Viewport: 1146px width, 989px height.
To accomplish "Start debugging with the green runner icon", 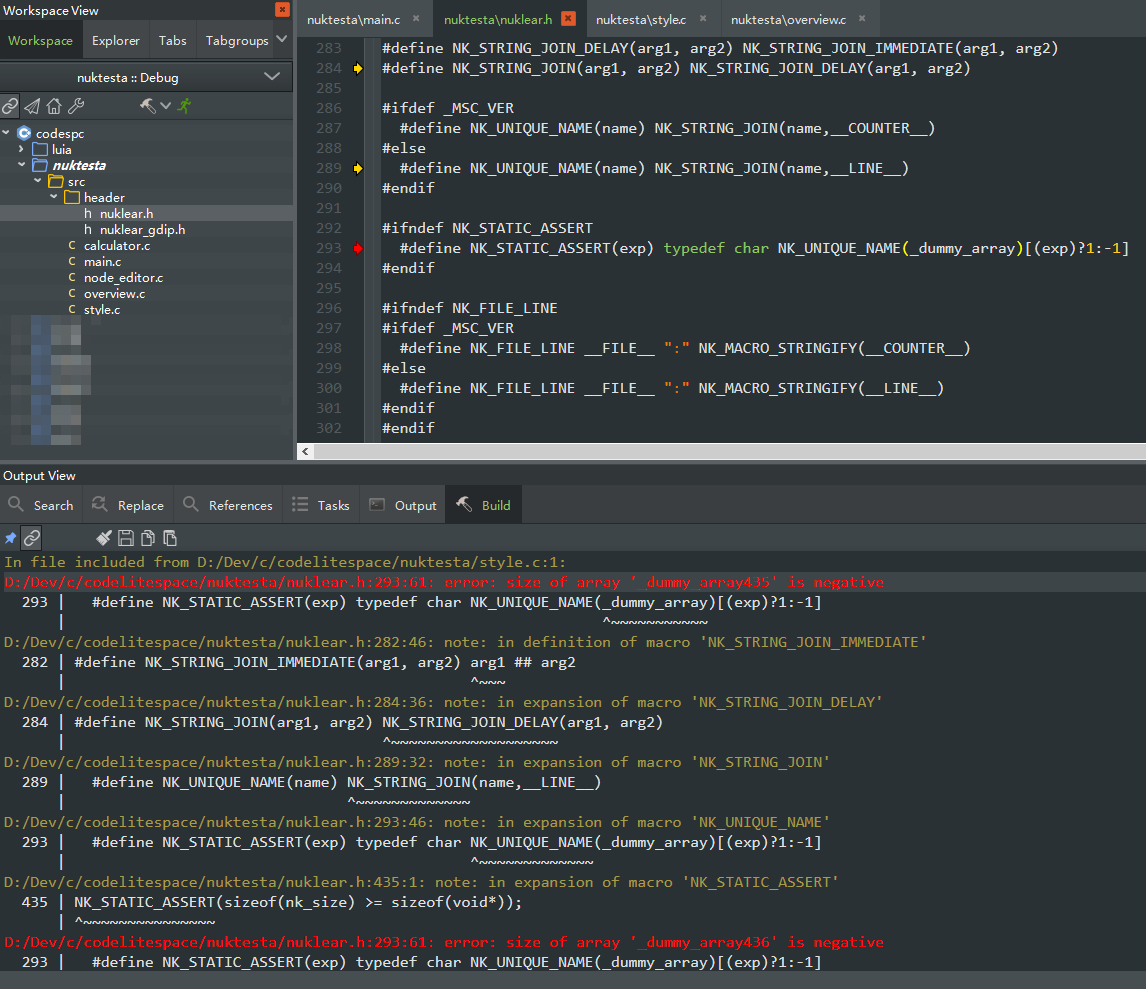I will click(185, 105).
